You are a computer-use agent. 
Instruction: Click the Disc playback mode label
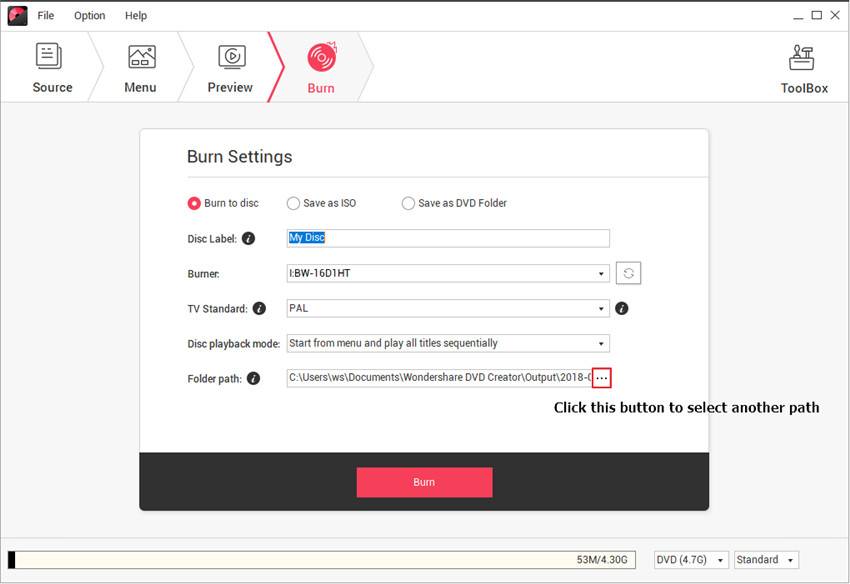point(234,344)
